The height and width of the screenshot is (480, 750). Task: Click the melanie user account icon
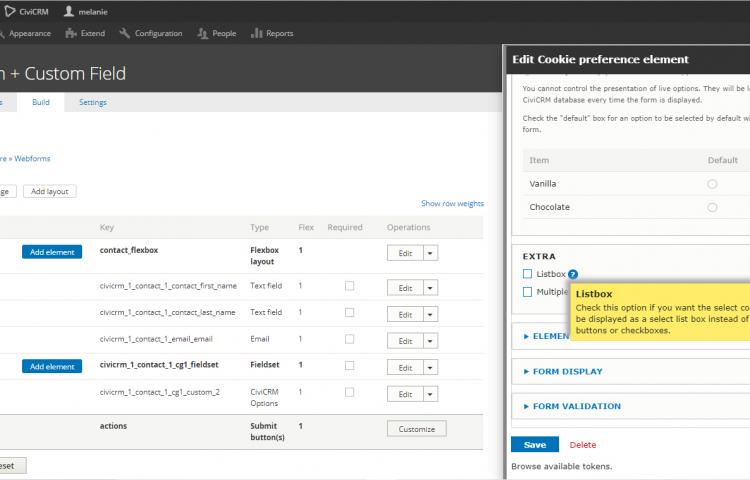pyautogui.click(x=69, y=11)
